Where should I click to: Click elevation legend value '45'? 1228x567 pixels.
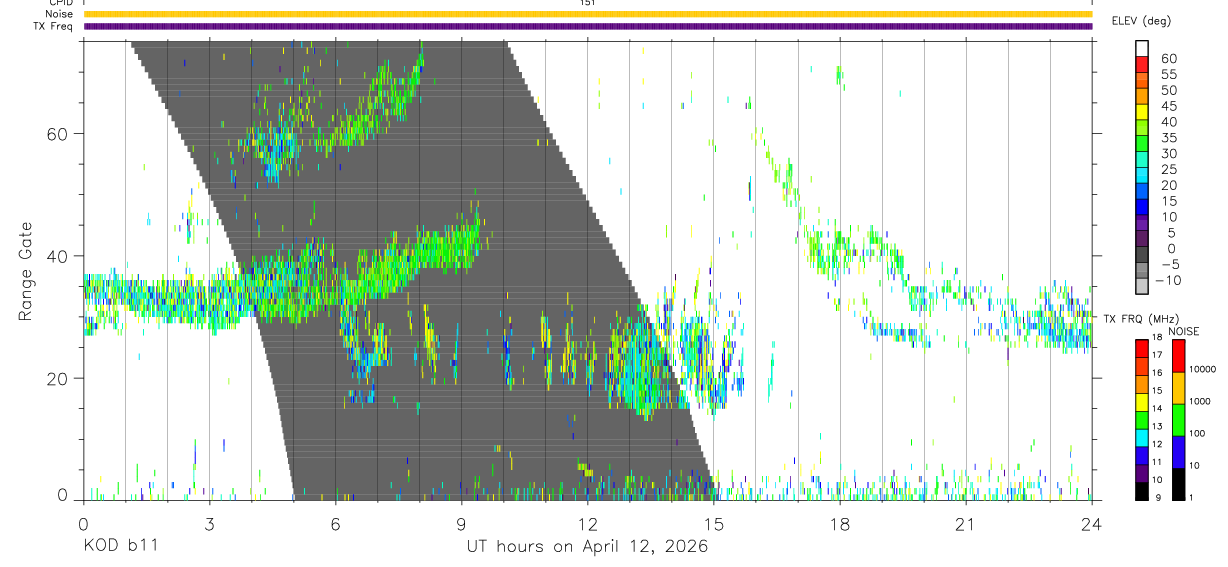(1168, 106)
